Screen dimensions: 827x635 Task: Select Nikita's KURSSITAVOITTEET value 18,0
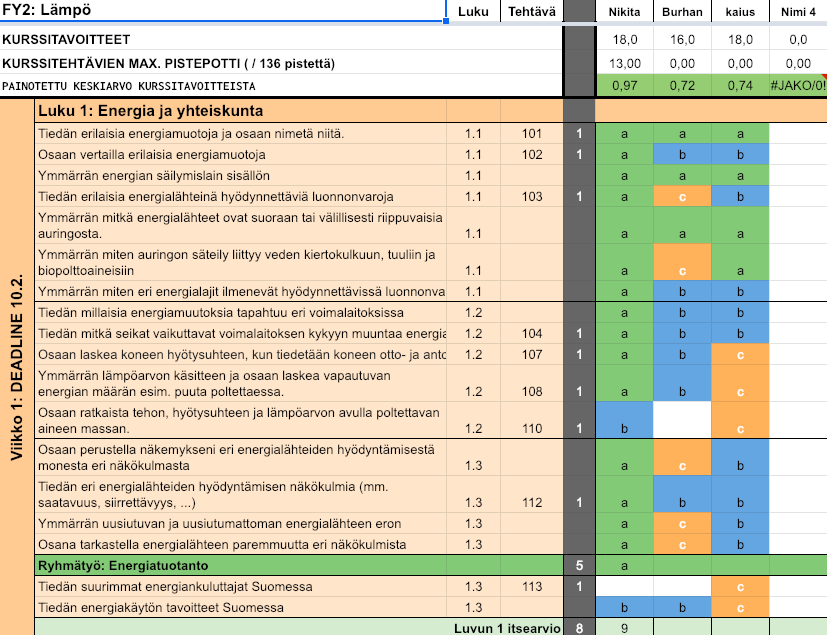pyautogui.click(x=624, y=40)
